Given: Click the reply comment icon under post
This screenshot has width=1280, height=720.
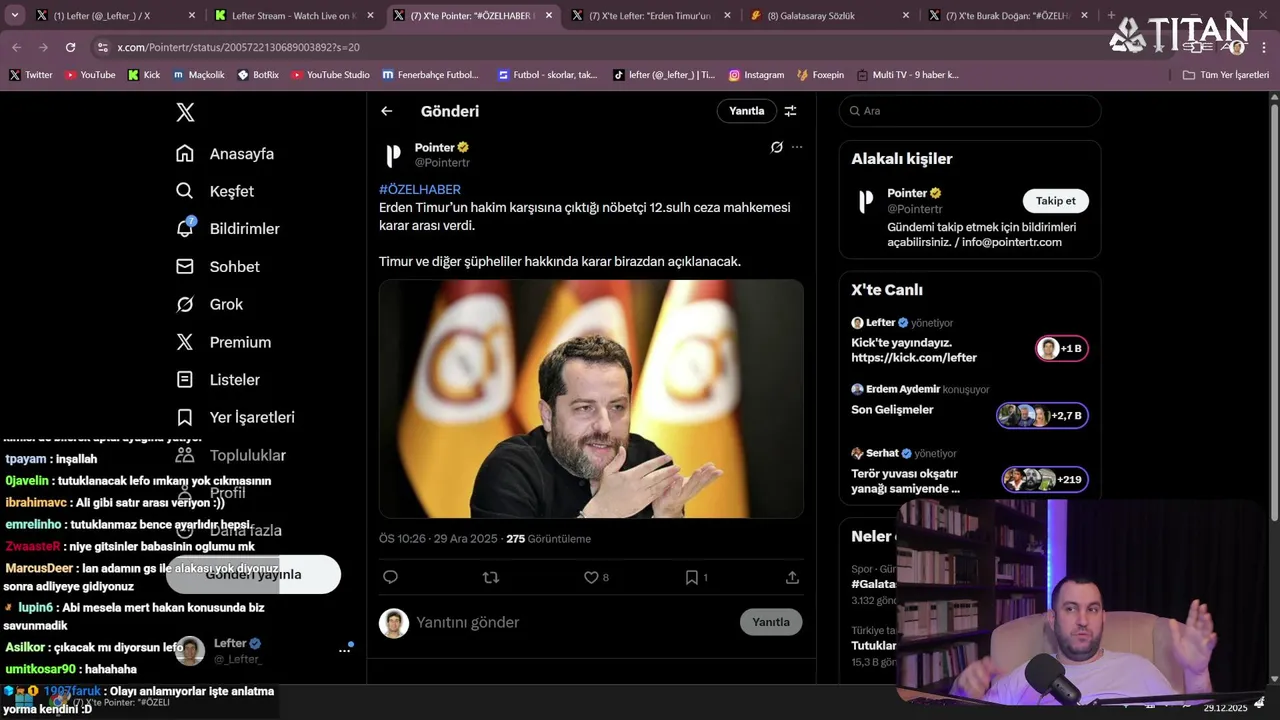Looking at the screenshot, I should [x=391, y=577].
